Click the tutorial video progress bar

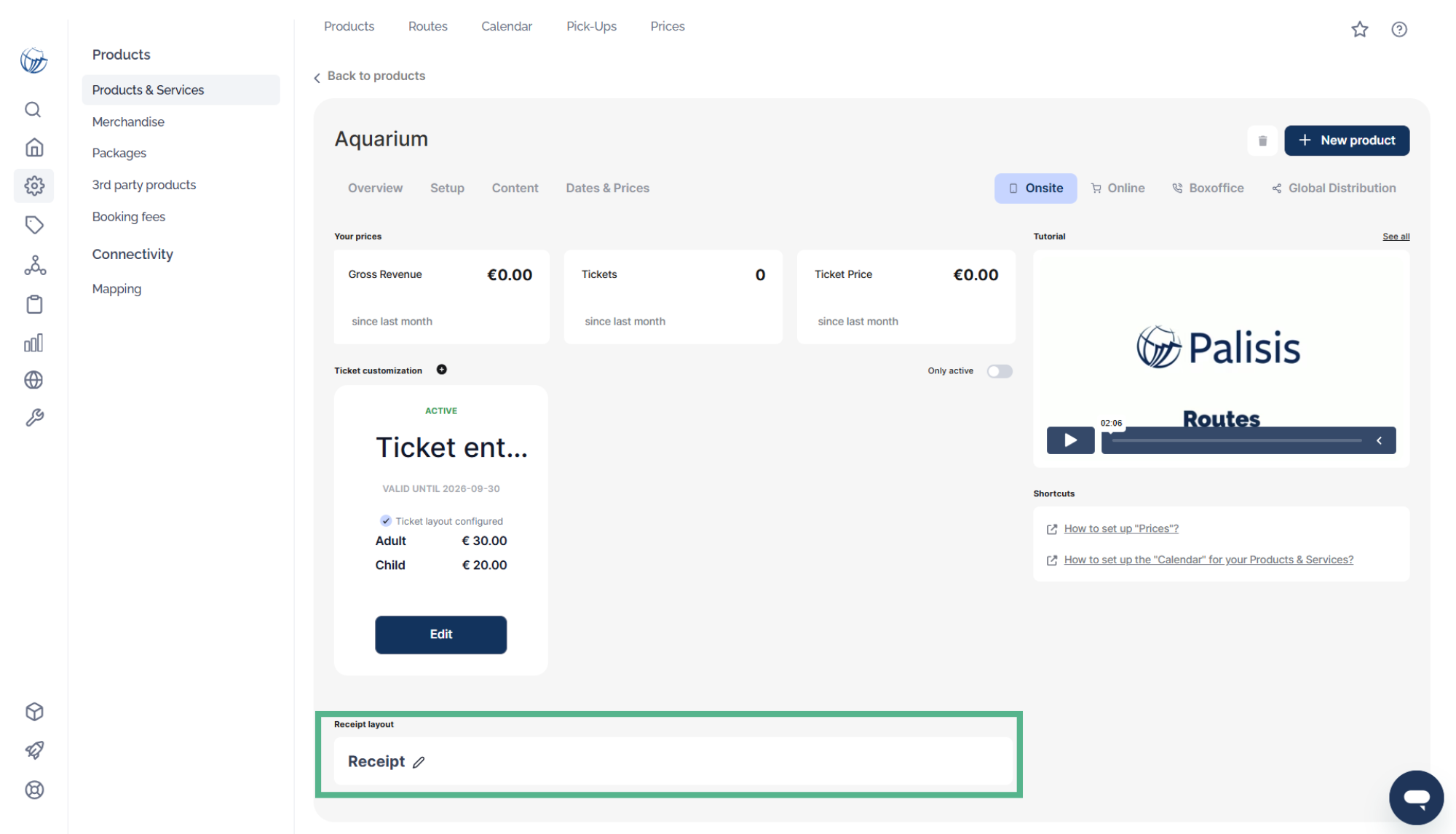point(1236,440)
